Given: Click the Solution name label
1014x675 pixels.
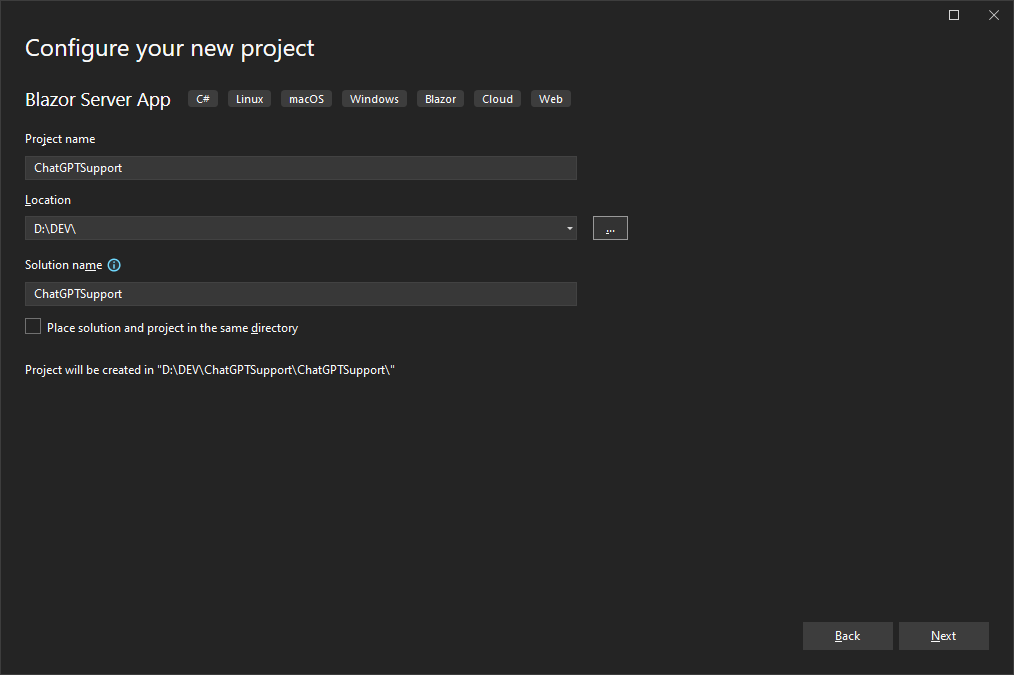Looking at the screenshot, I should click(x=63, y=265).
